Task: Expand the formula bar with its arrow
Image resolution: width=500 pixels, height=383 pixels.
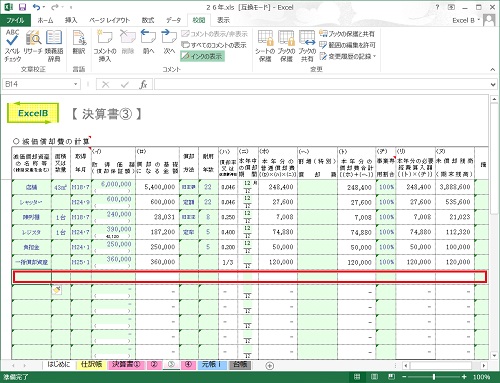Action: 493,85
